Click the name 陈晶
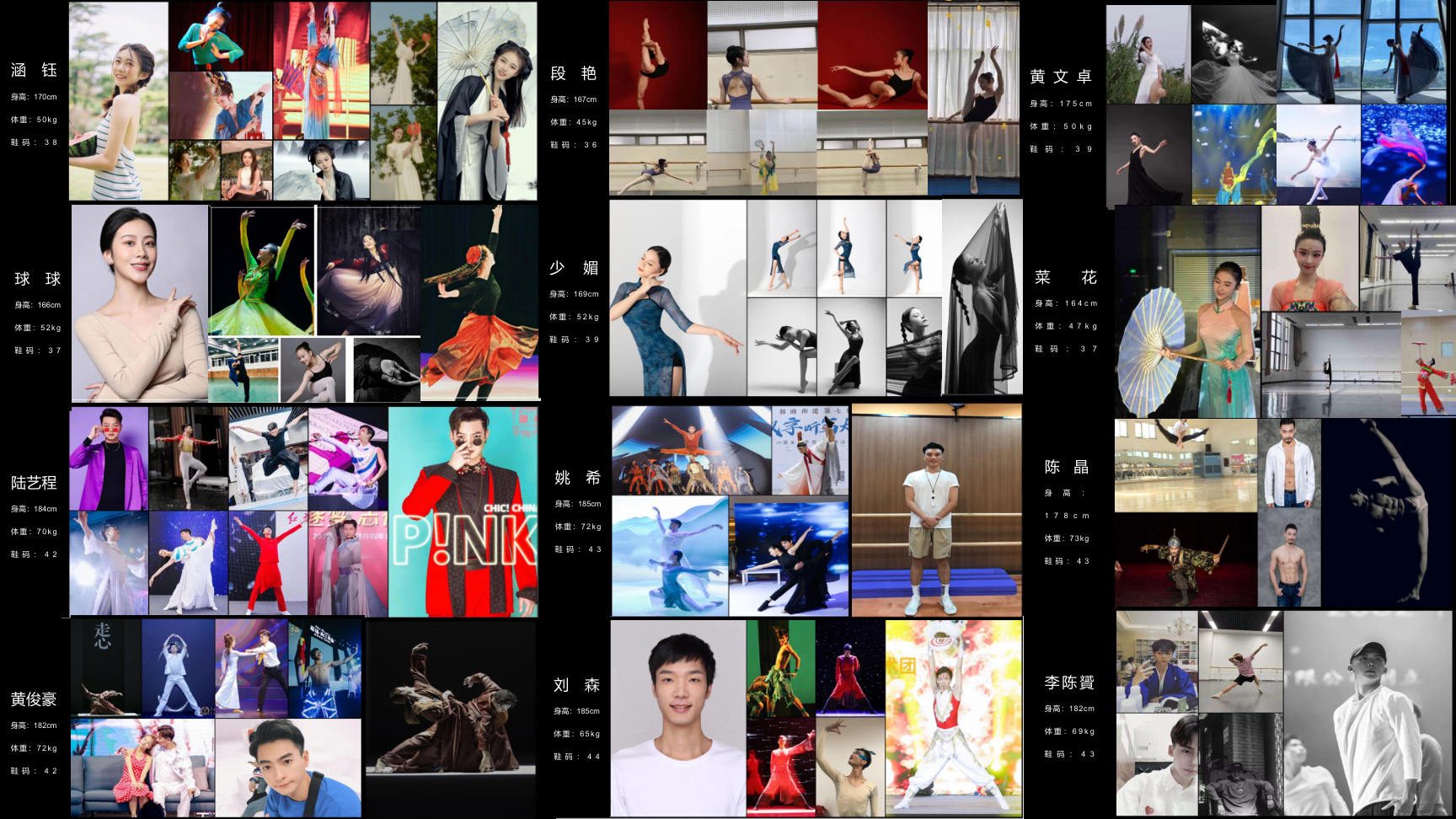This screenshot has height=819, width=1456. [1067, 467]
